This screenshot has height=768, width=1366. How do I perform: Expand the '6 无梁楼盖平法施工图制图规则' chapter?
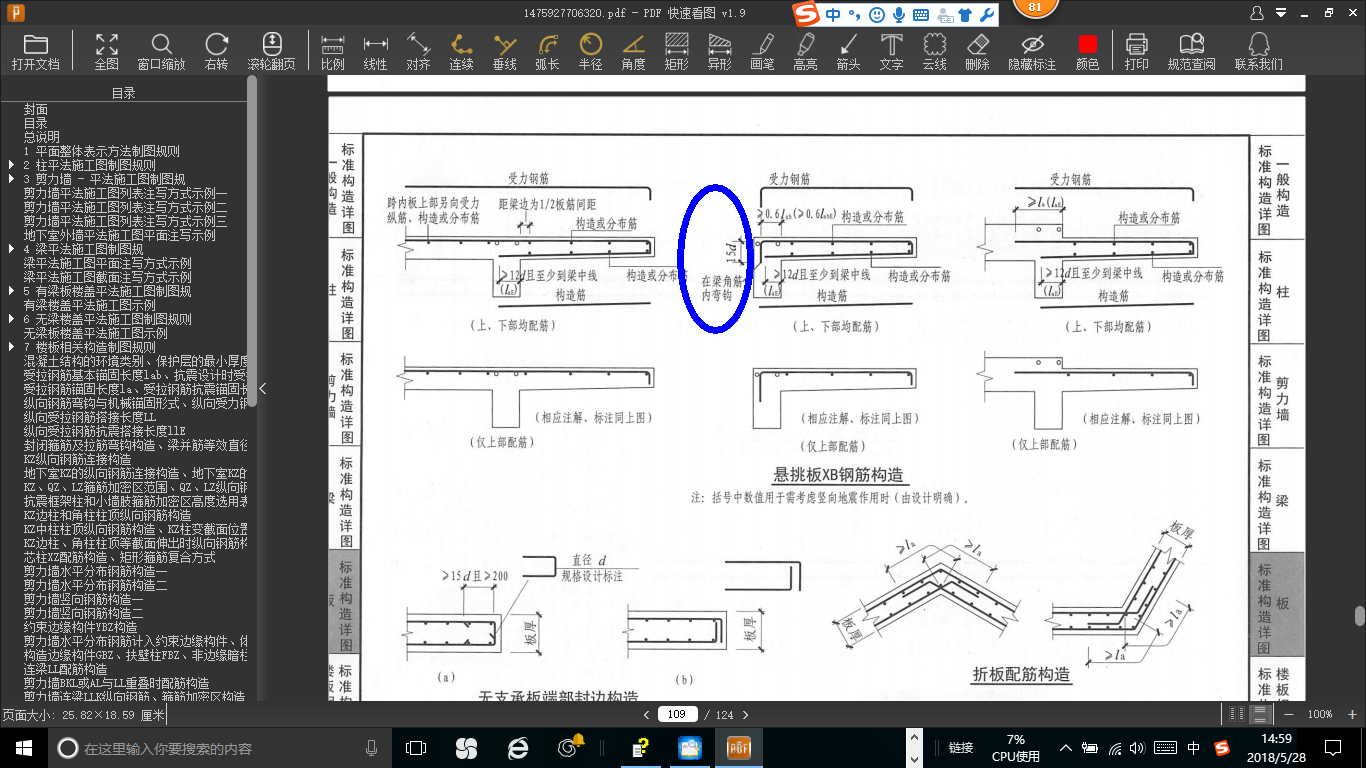pos(11,319)
